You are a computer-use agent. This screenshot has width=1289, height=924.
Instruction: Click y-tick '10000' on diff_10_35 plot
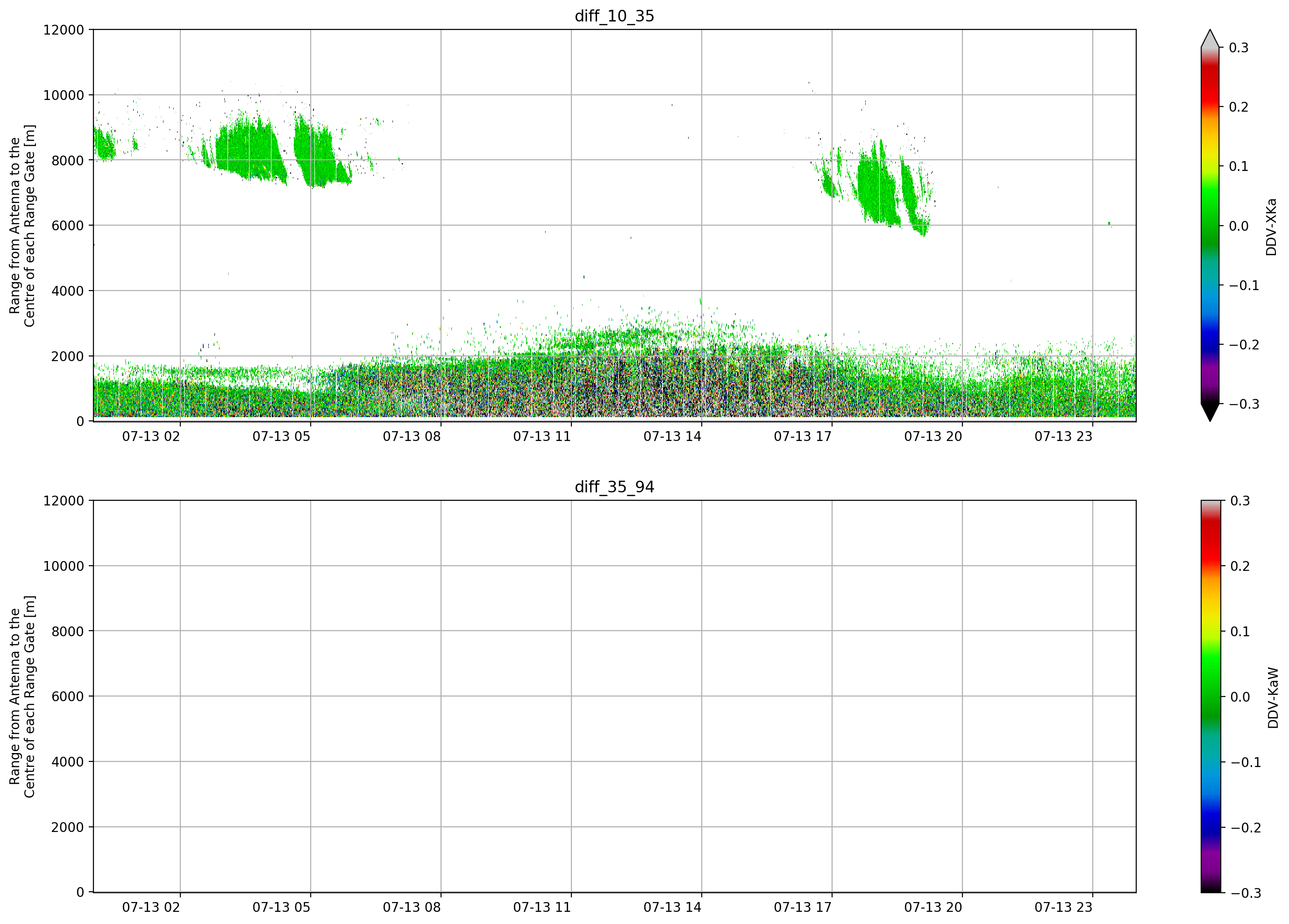[x=64, y=95]
